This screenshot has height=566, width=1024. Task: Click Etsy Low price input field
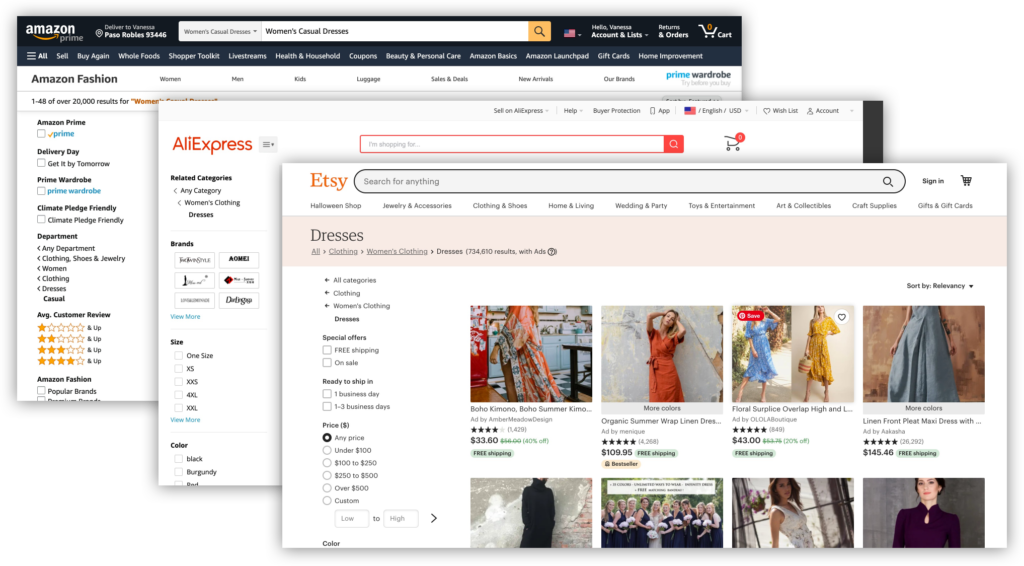pos(351,518)
